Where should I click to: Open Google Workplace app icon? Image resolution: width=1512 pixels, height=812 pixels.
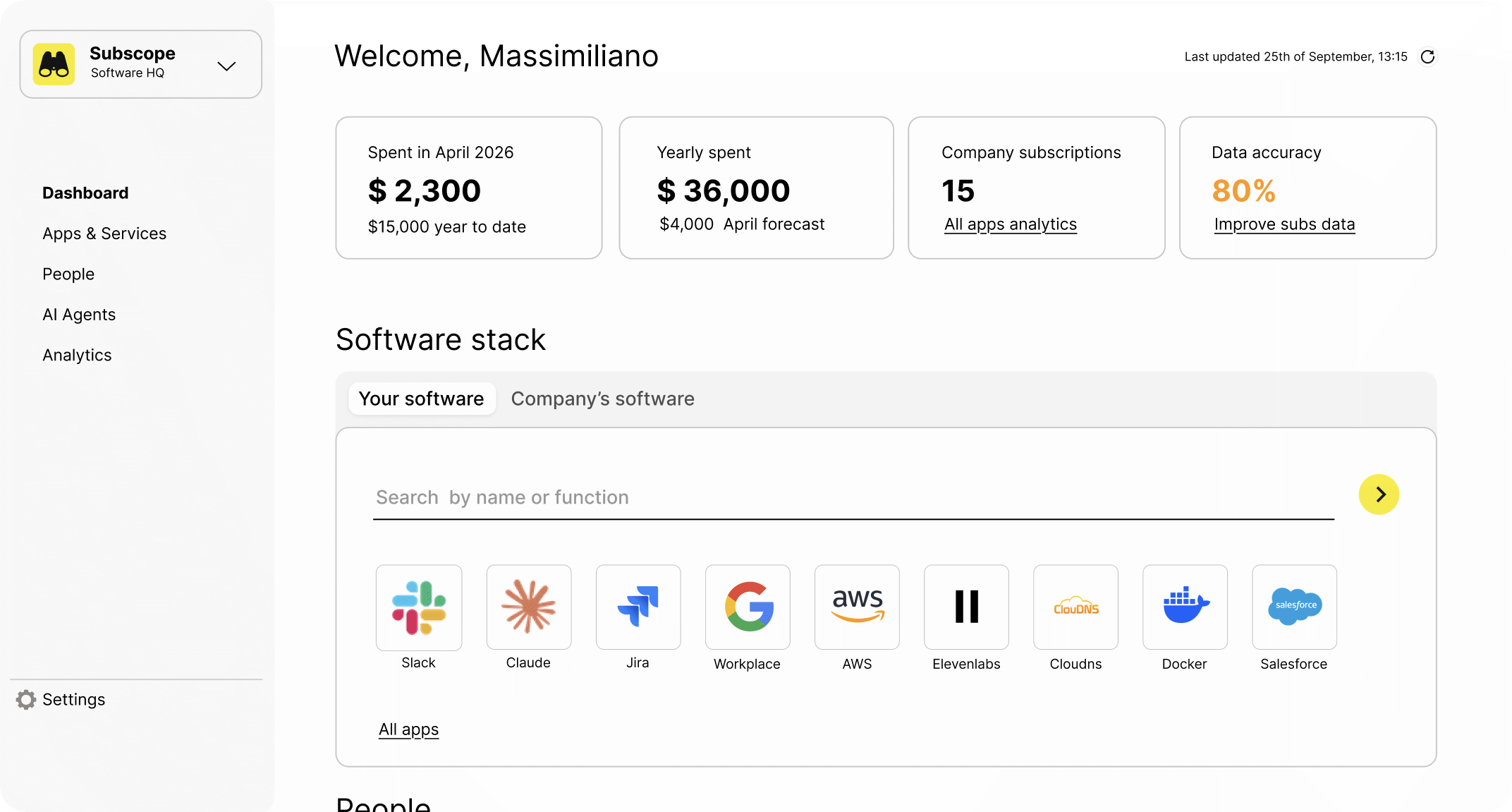[x=748, y=607]
